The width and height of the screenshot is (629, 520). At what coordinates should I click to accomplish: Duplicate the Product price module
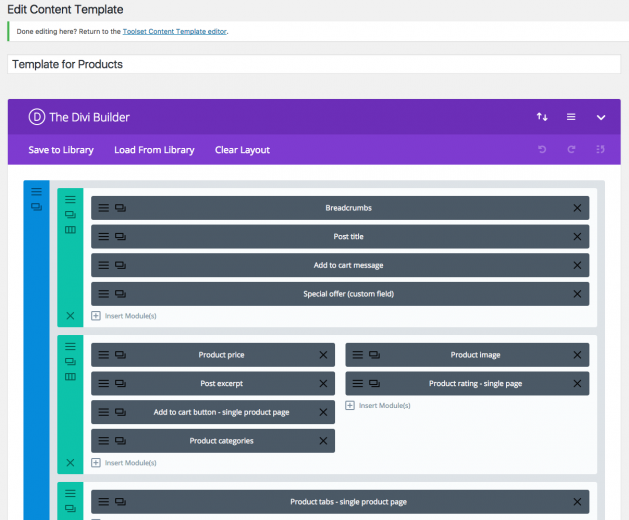tap(120, 355)
